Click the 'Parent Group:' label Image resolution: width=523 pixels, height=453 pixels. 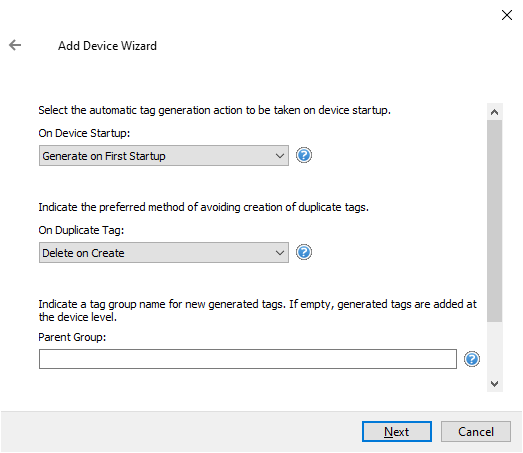(x=72, y=337)
